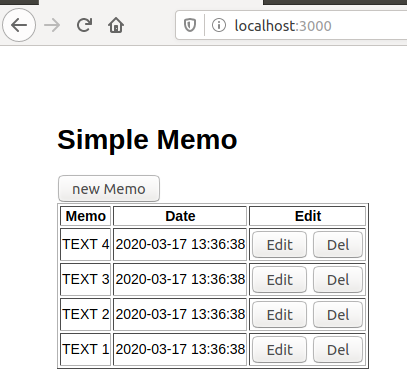Click the date cell in TEXT 4 row
This screenshot has width=407, height=392.
click(180, 244)
